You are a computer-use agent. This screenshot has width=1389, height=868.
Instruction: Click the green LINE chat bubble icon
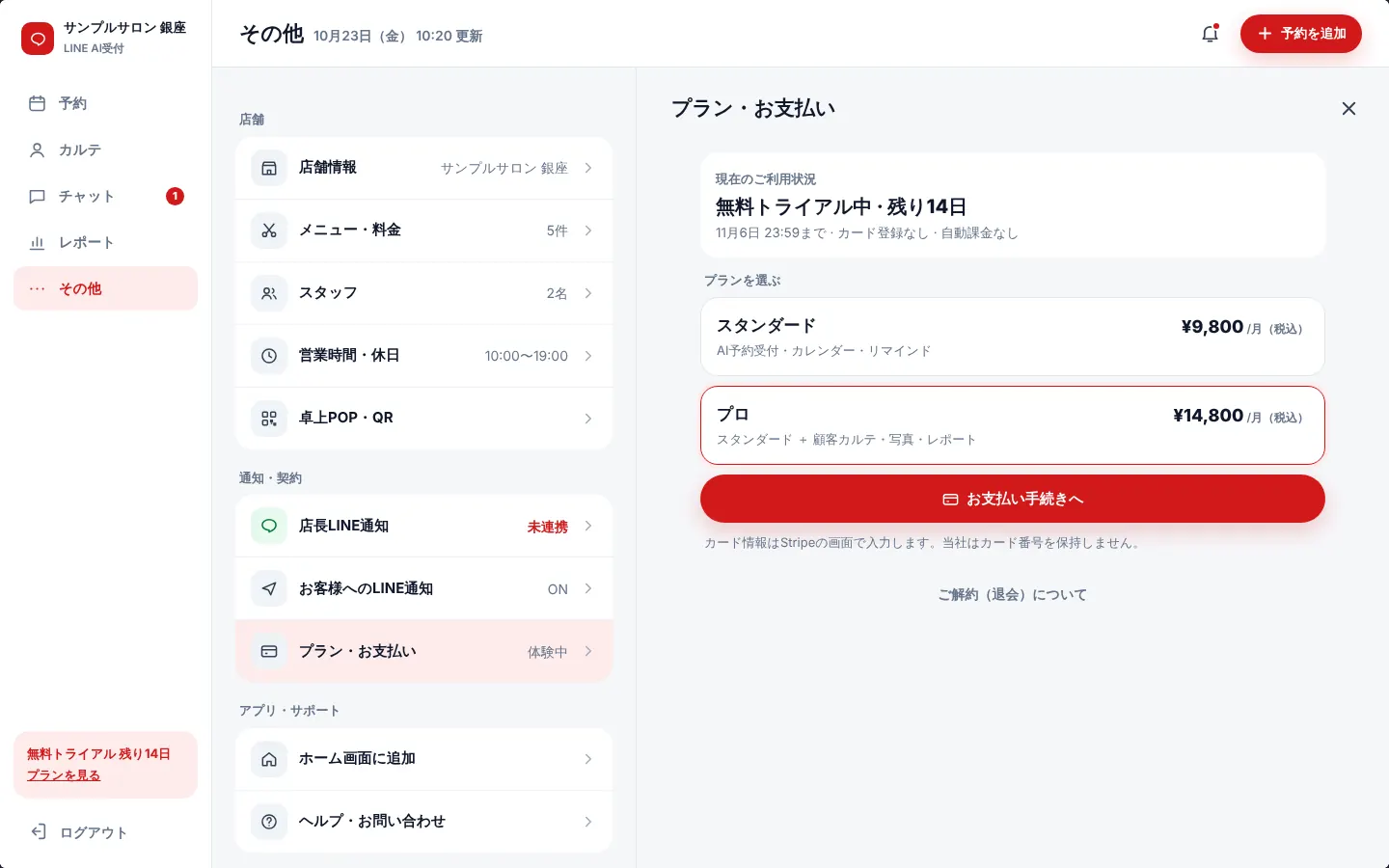[269, 527]
